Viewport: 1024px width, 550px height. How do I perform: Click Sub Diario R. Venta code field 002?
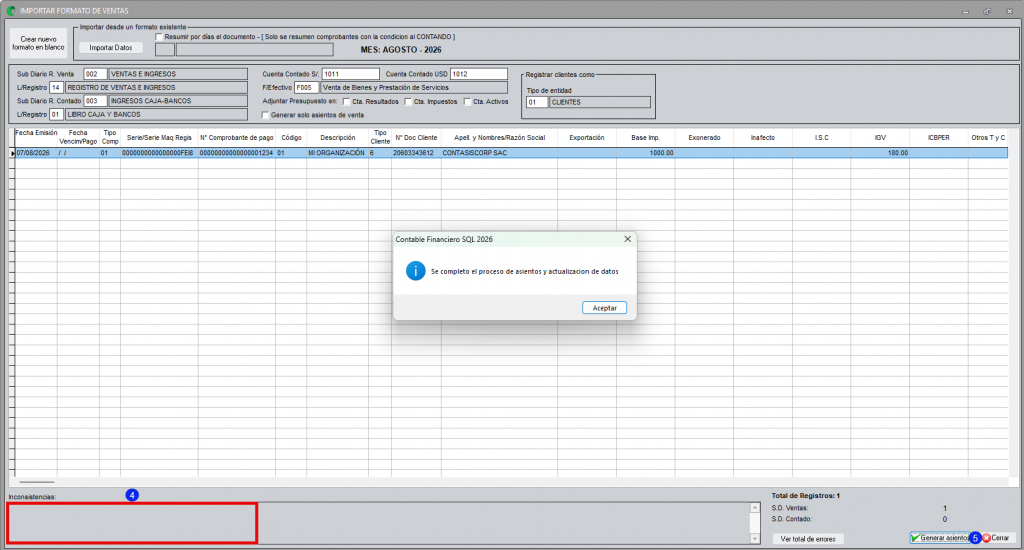[x=95, y=74]
